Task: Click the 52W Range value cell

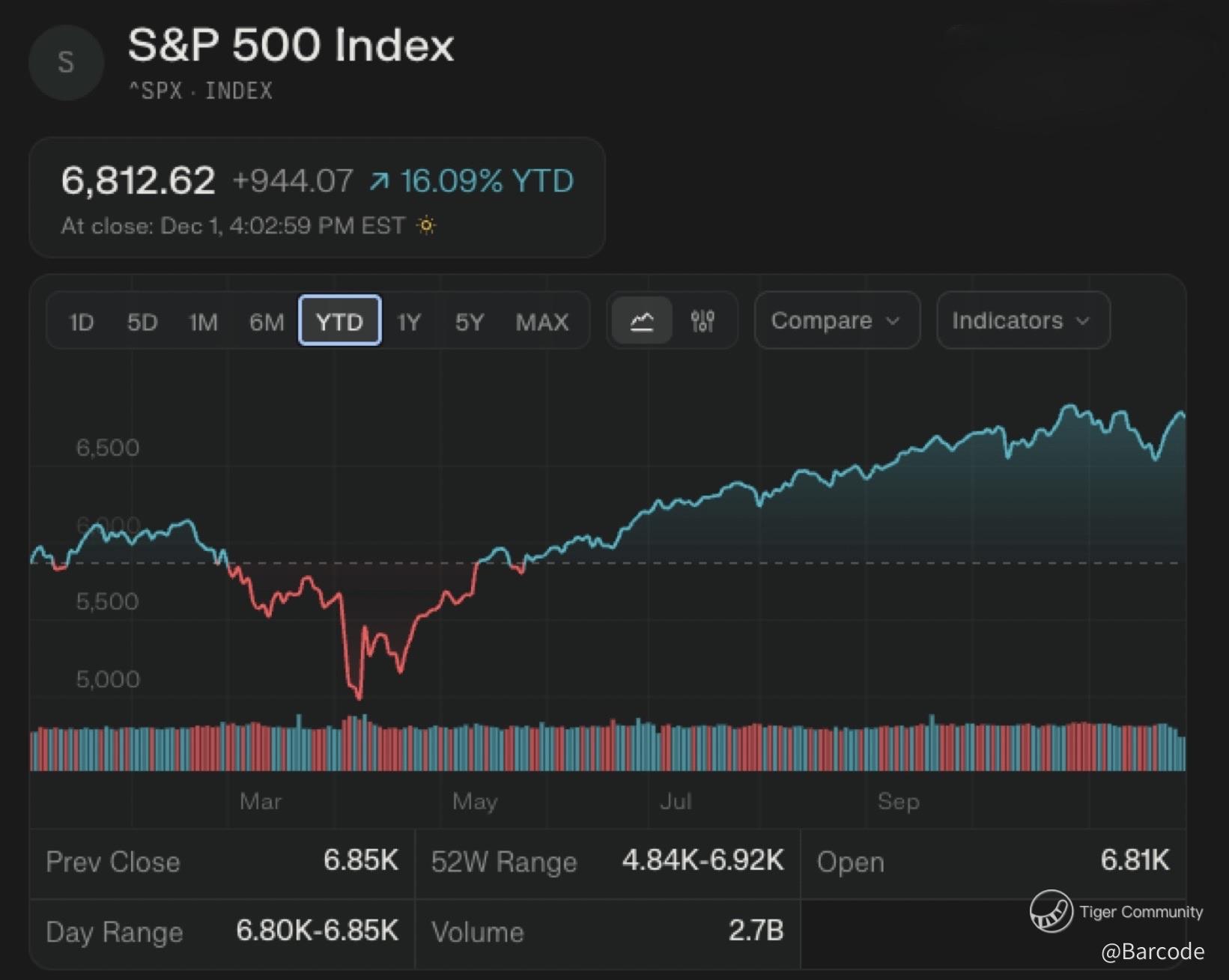Action: point(702,861)
